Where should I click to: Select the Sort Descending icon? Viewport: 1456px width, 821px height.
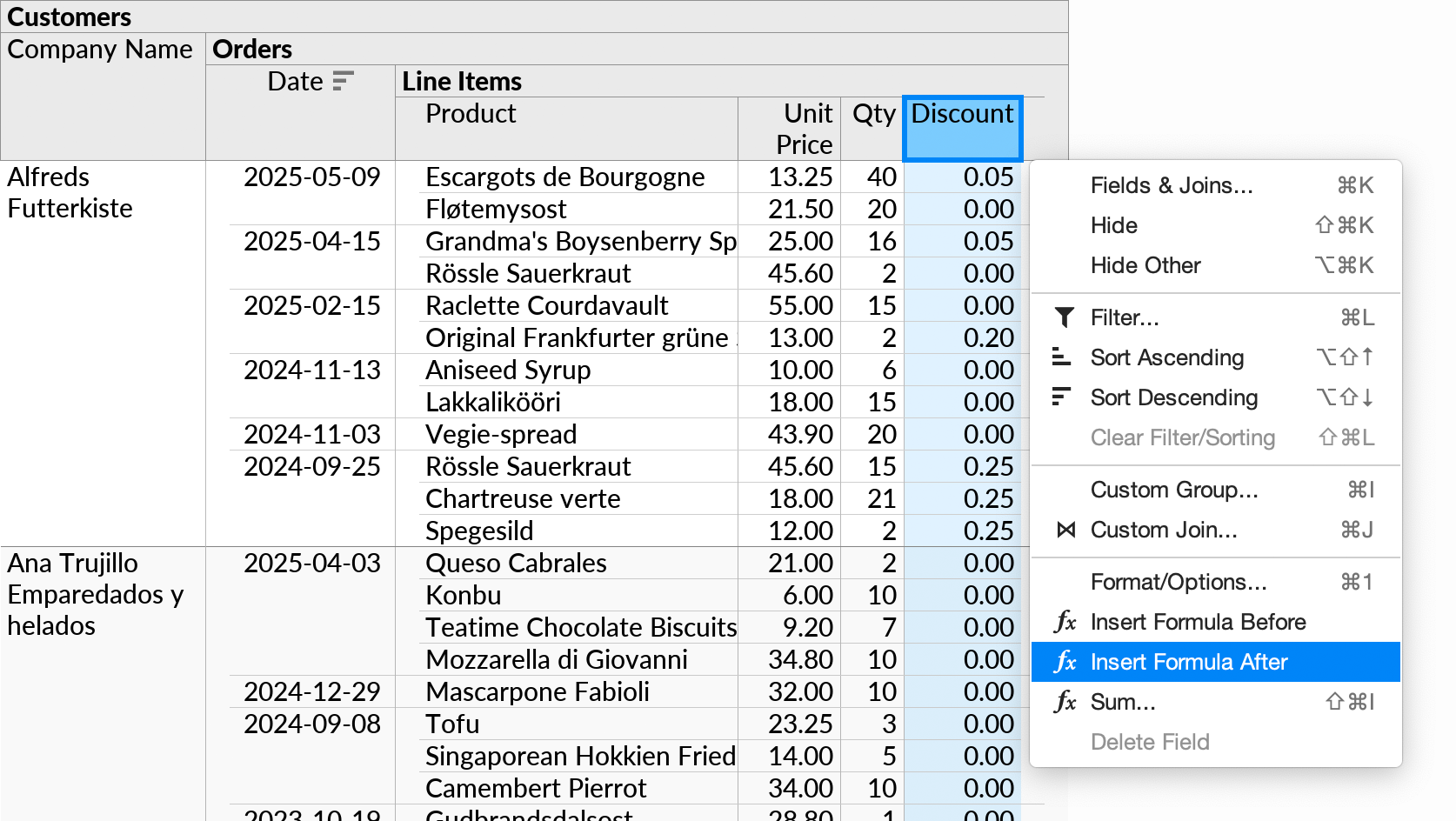pos(1063,397)
